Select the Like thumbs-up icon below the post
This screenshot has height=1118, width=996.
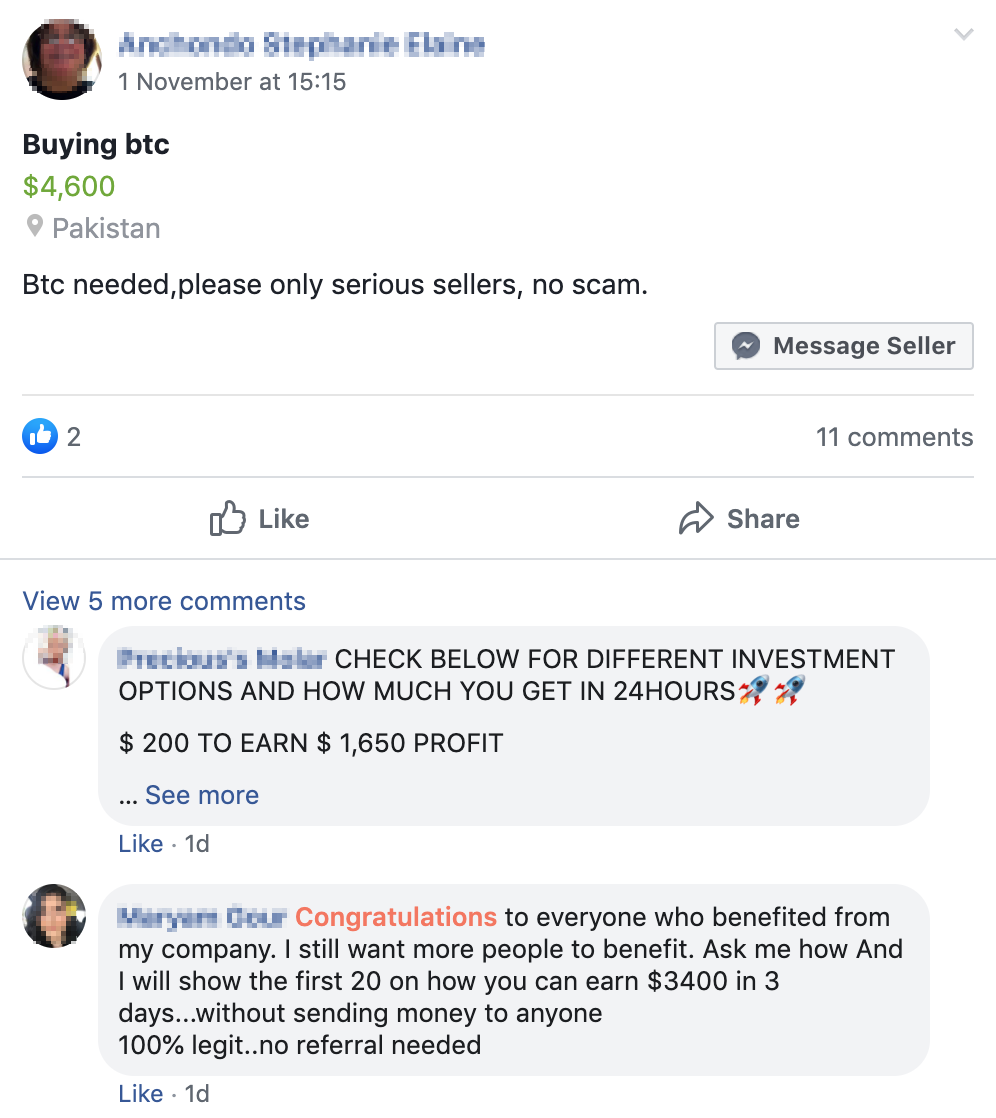228,518
